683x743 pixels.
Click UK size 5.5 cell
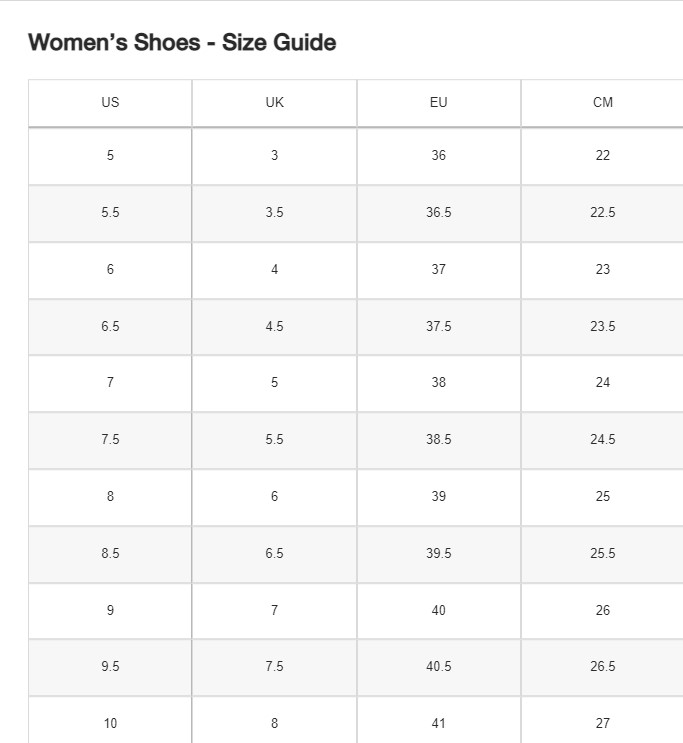274,440
